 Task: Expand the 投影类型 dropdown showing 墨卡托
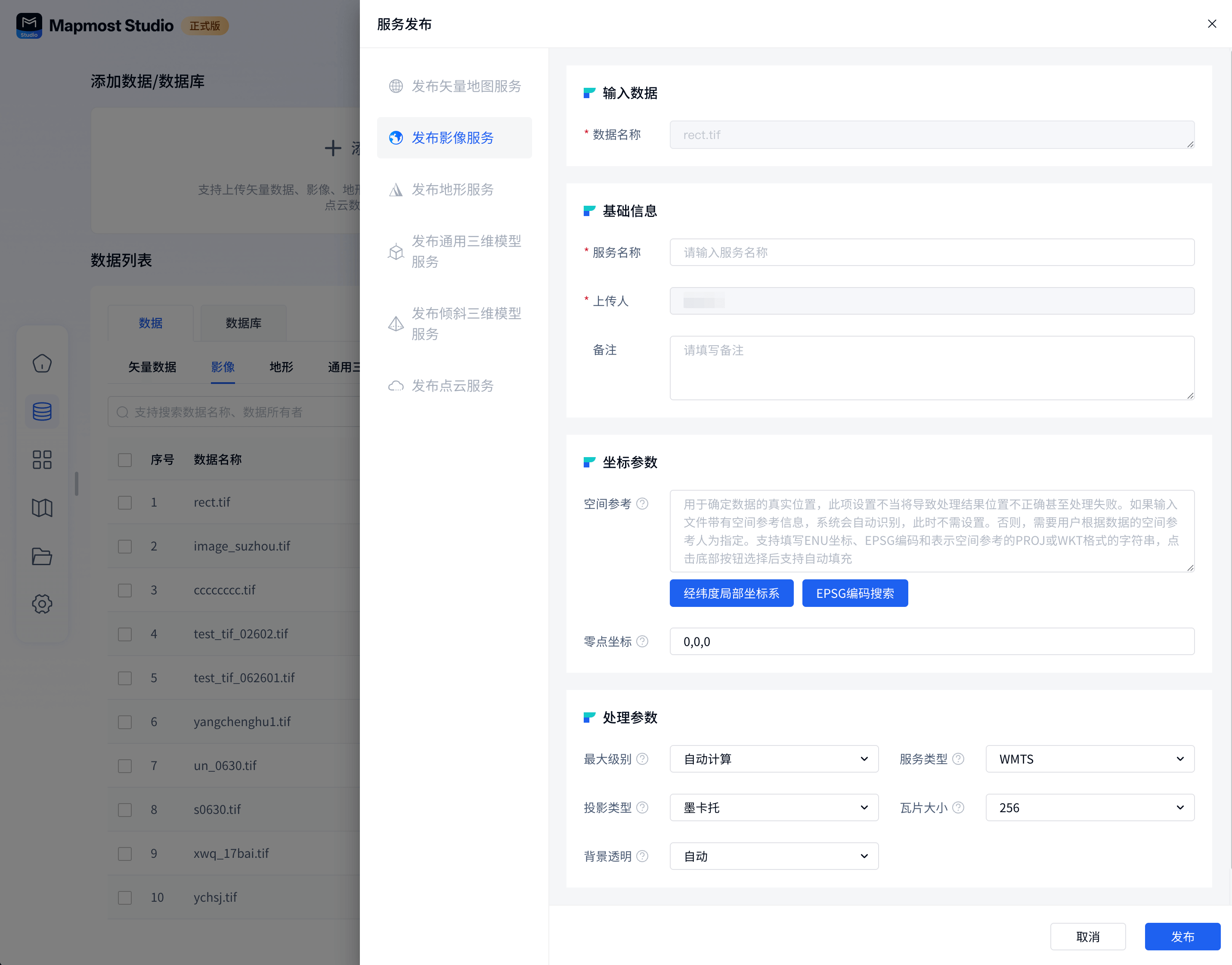coord(774,807)
